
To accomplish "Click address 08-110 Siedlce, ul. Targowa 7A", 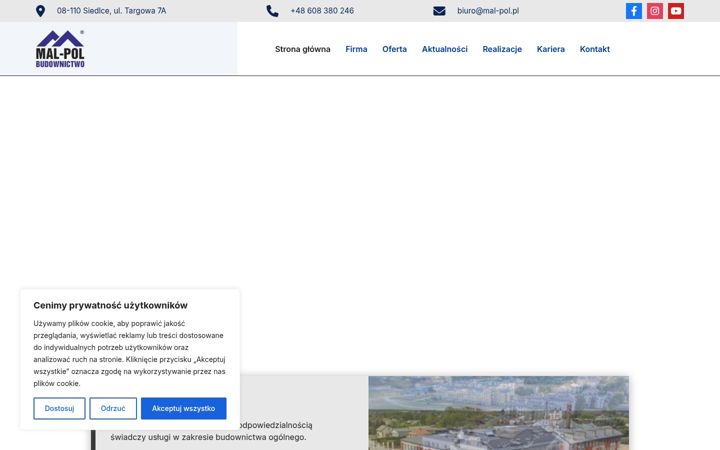I will tap(112, 11).
